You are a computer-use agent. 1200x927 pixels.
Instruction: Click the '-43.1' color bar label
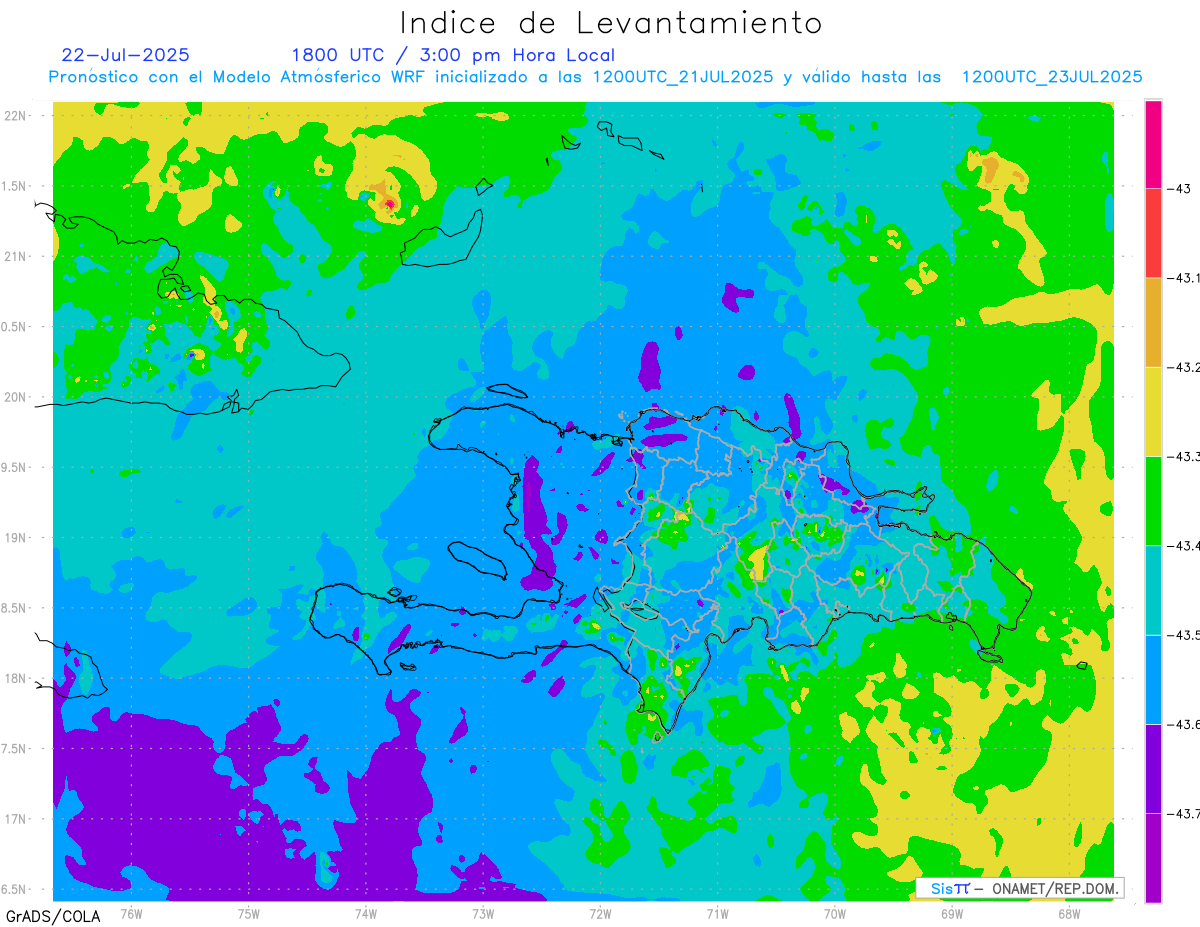pyautogui.click(x=1183, y=278)
